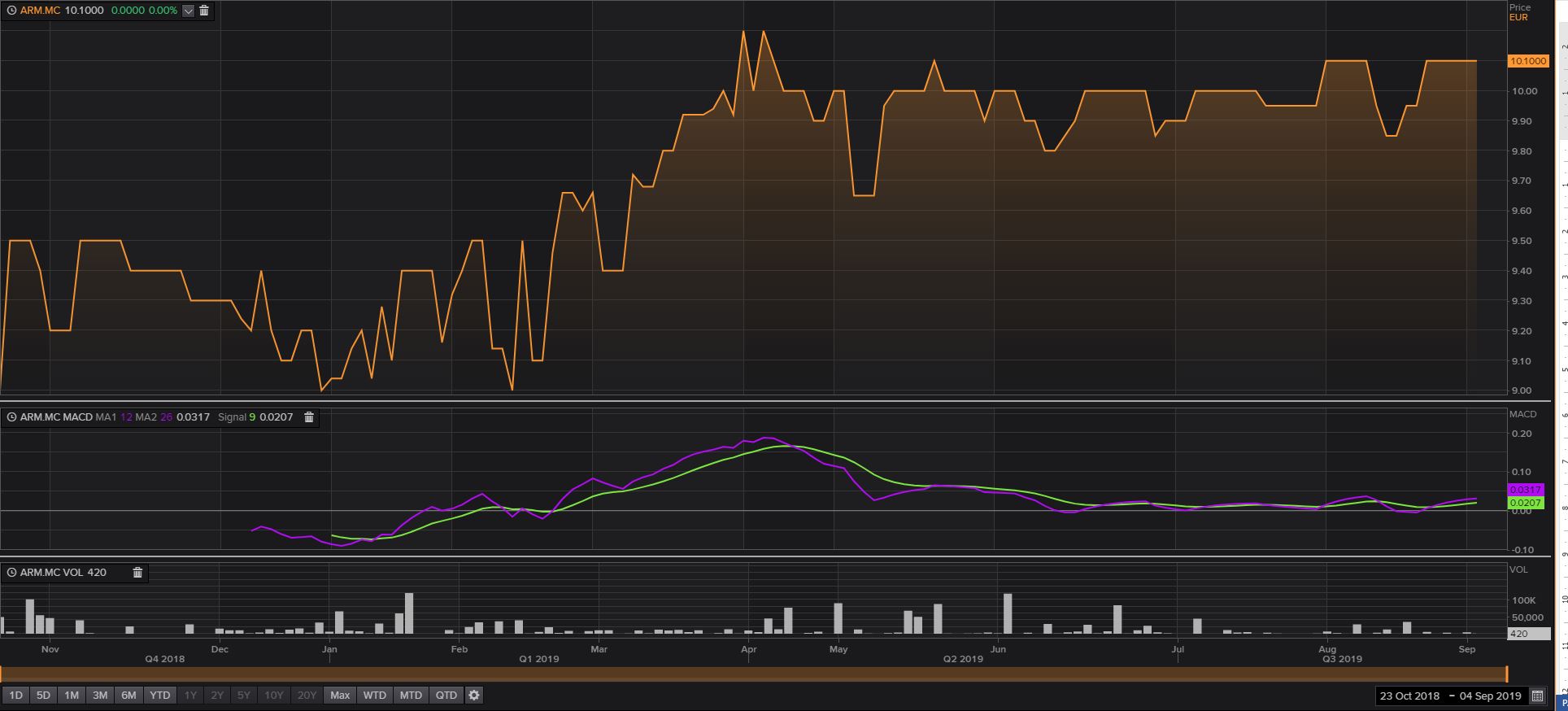This screenshot has width=1568, height=711.
Task: Expand the ARM.MC series dropdown arrow
Action: click(x=188, y=11)
